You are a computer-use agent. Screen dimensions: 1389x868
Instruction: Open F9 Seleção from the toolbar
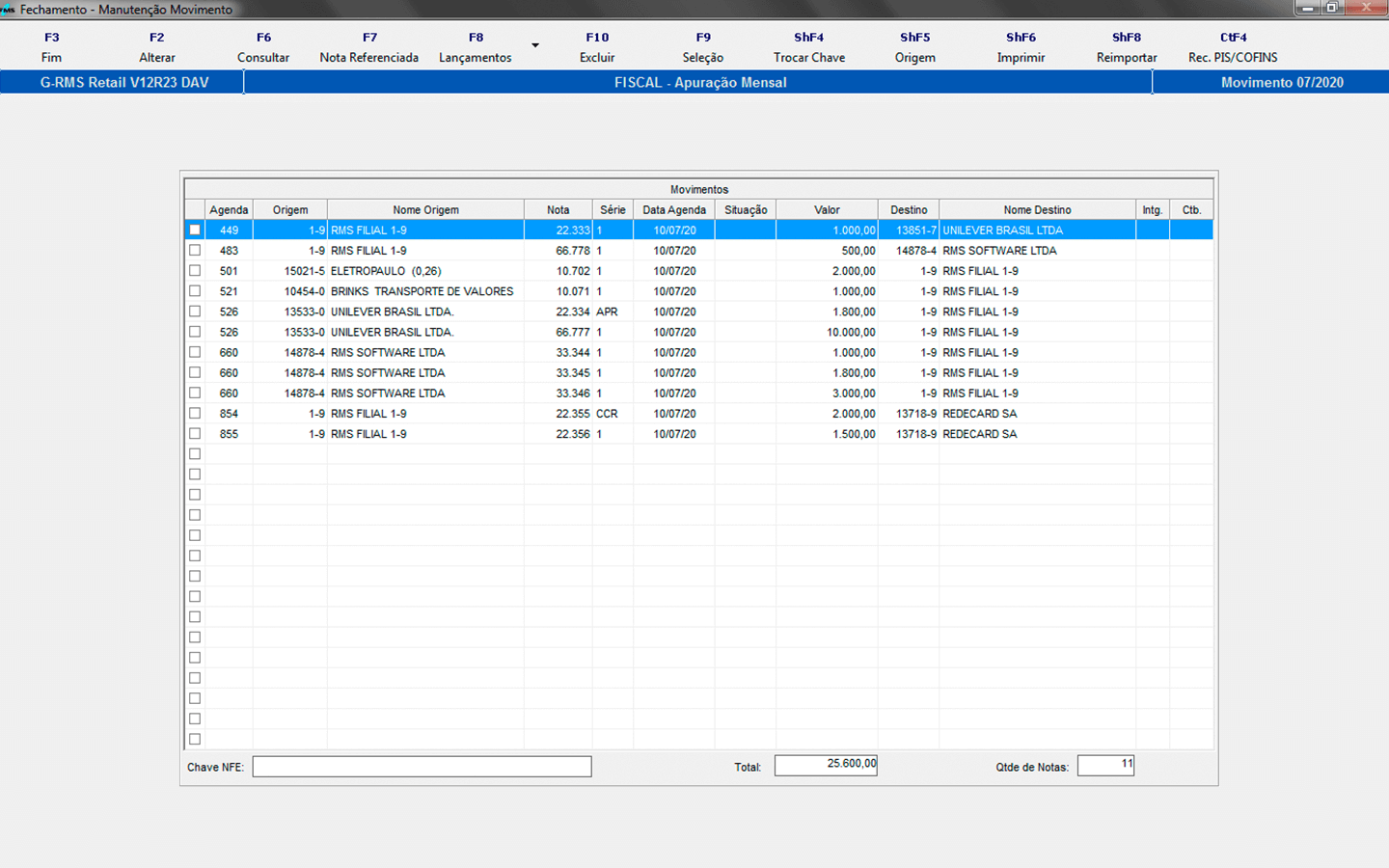click(703, 47)
